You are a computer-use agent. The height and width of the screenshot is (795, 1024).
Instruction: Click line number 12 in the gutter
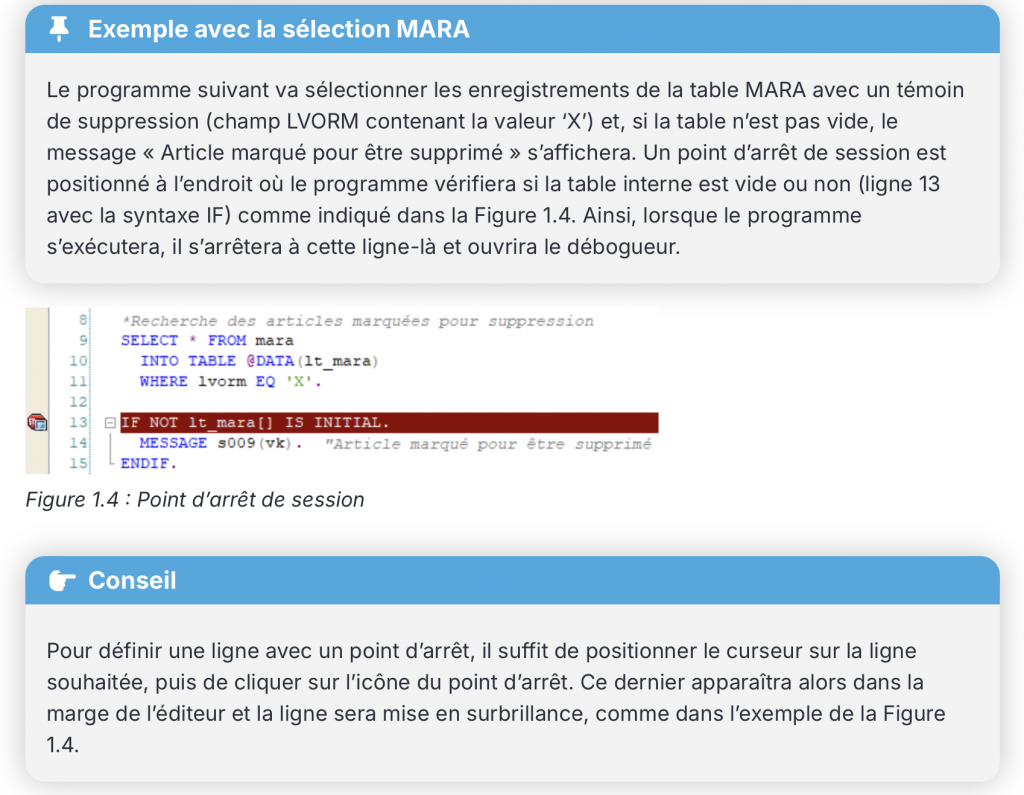[79, 402]
